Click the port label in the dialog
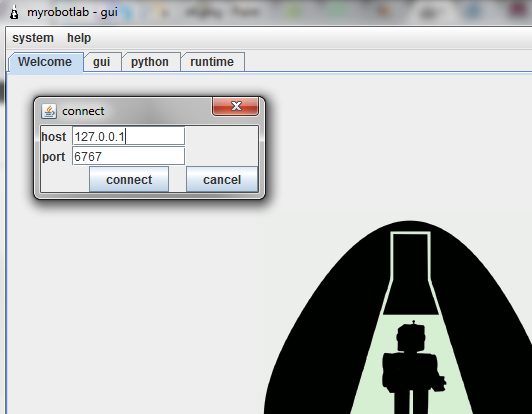Image resolution: width=532 pixels, height=414 pixels. click(x=53, y=157)
